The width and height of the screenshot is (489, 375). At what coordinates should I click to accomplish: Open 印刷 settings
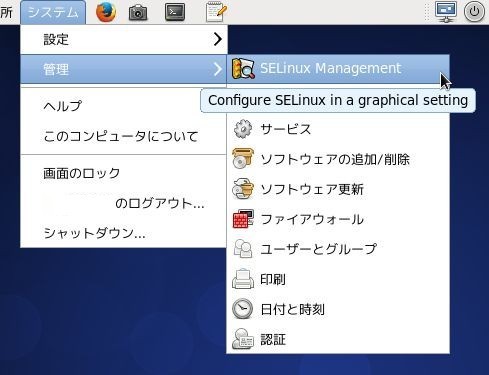pos(338,279)
